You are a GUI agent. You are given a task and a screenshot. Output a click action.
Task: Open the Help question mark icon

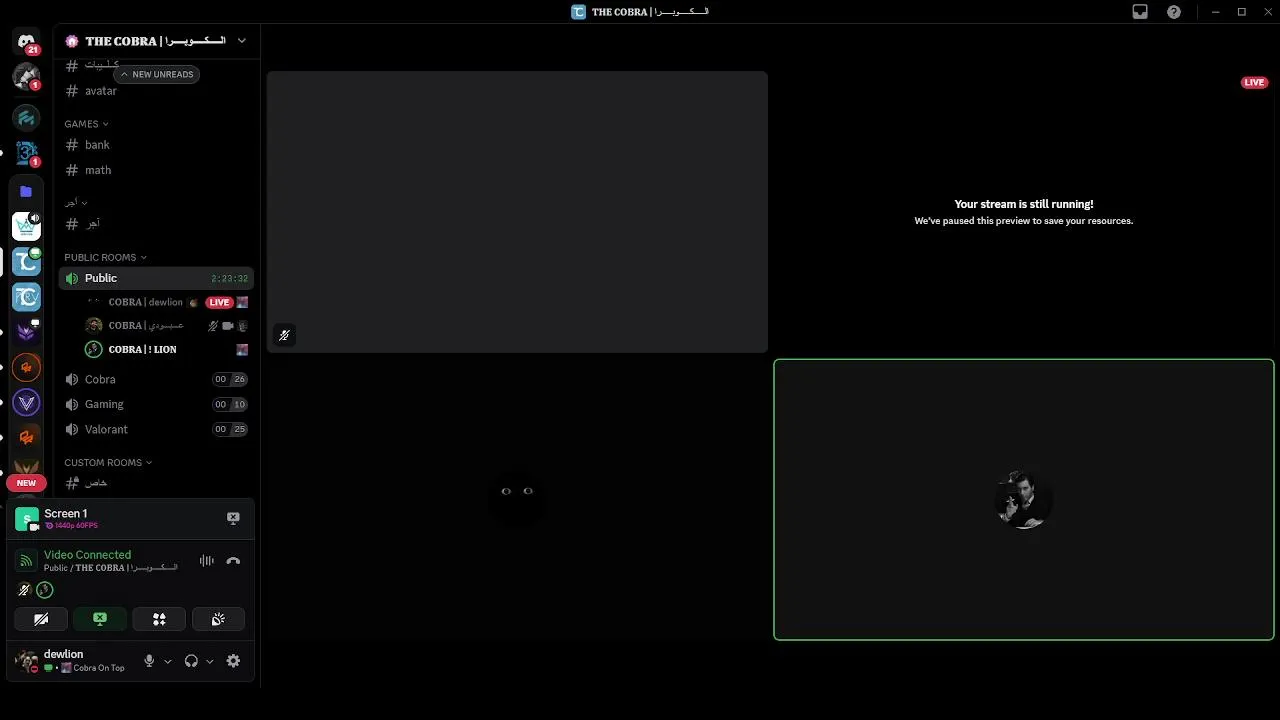(1174, 12)
